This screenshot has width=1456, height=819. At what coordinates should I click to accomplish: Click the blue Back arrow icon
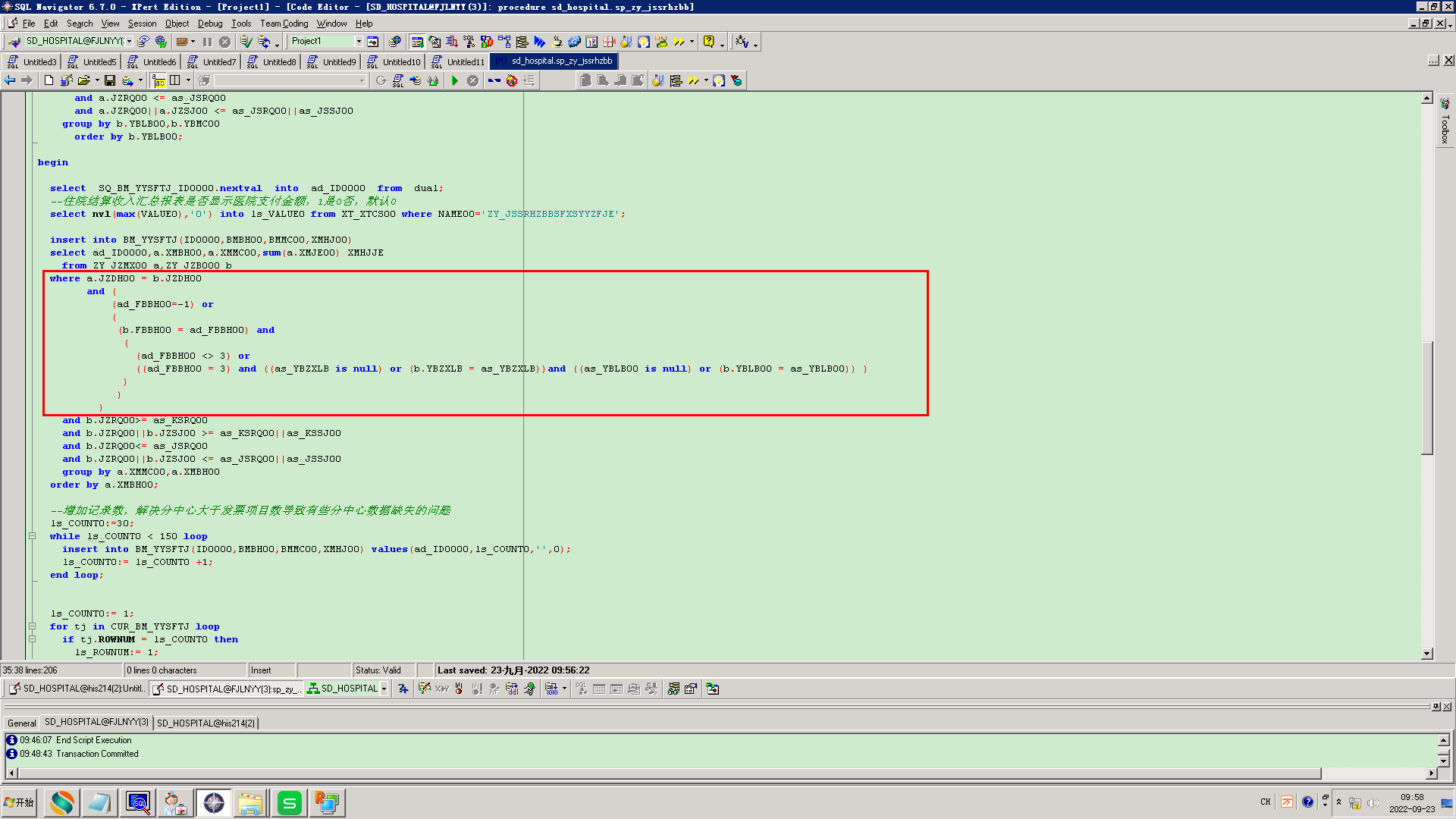(10, 80)
